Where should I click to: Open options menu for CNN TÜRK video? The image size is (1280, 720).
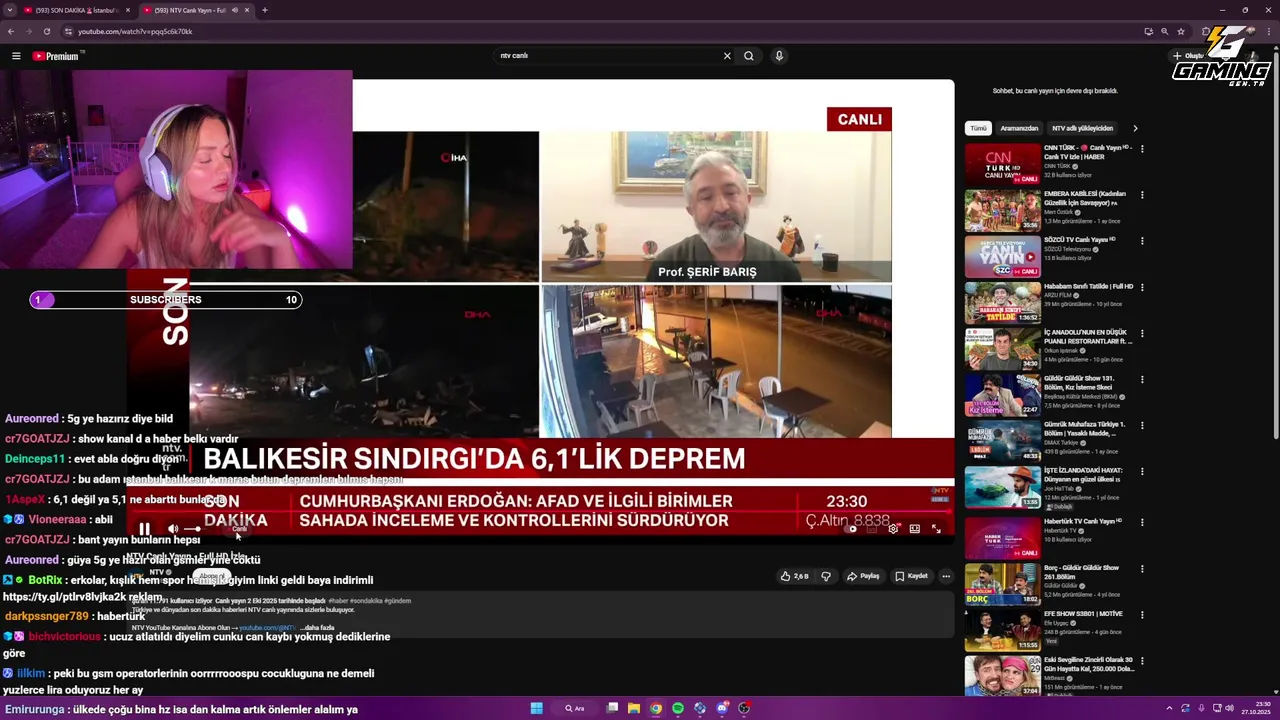pyautogui.click(x=1142, y=149)
